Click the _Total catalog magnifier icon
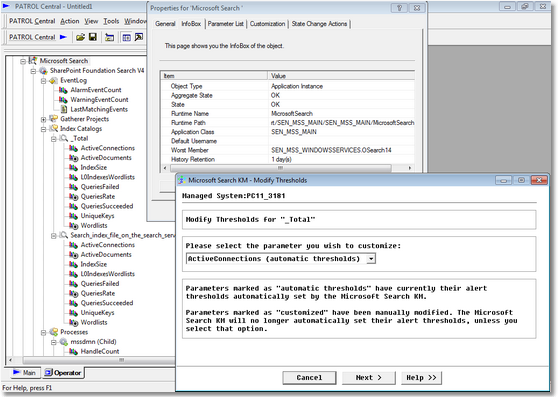This screenshot has height=399, width=558. pyautogui.click(x=64, y=138)
